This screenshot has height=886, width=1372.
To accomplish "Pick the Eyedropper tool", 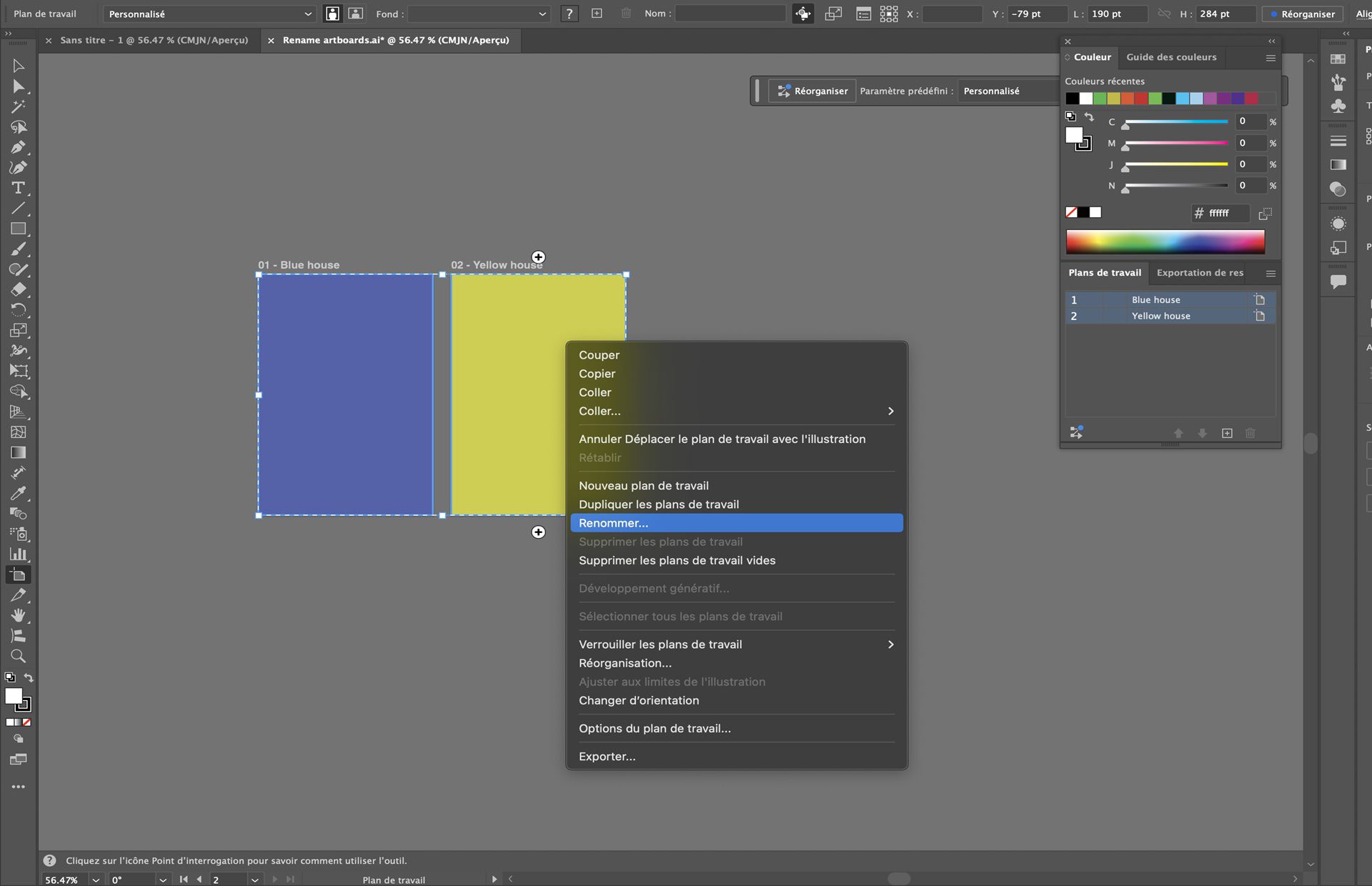I will [x=19, y=494].
